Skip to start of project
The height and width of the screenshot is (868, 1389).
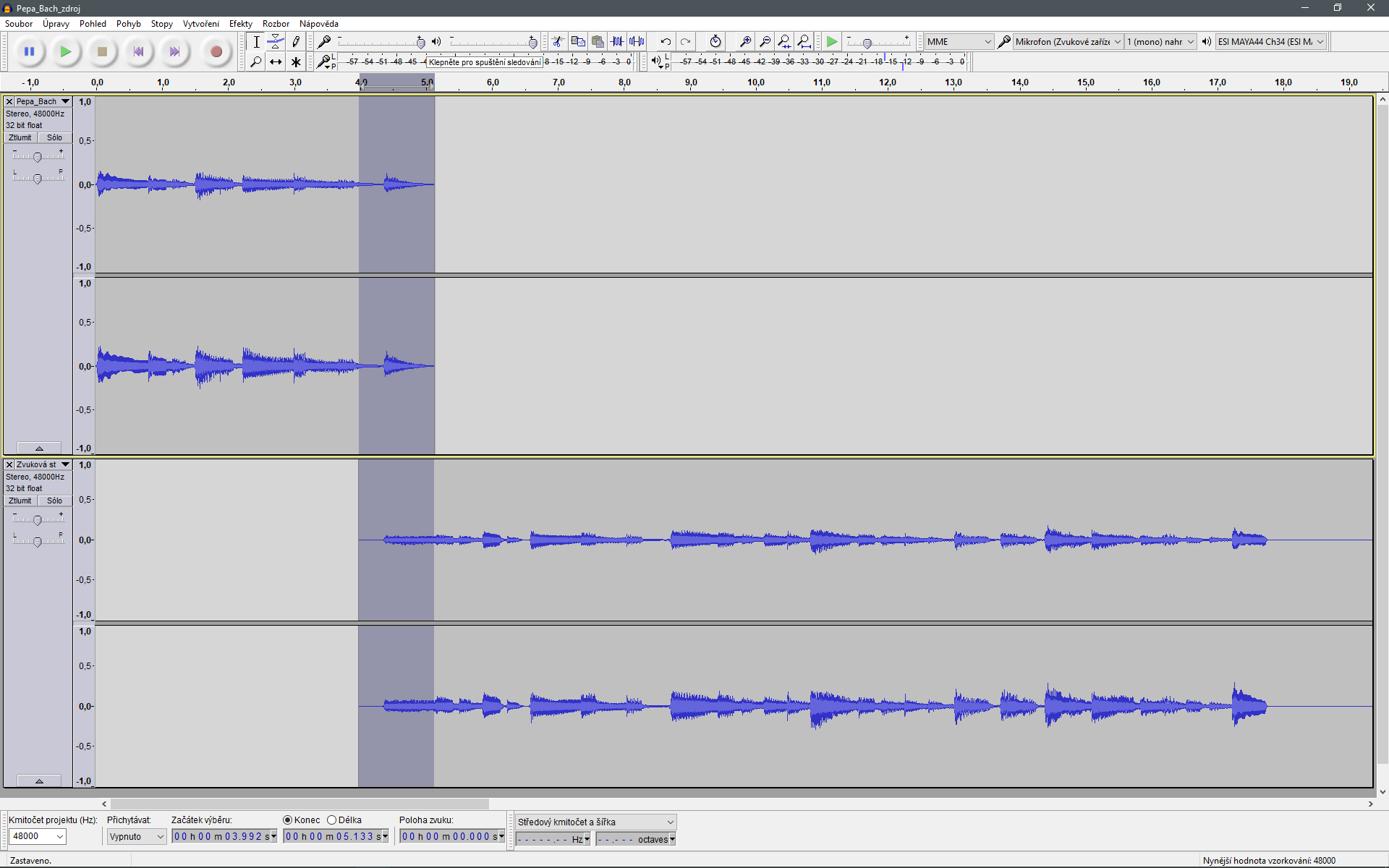138,51
